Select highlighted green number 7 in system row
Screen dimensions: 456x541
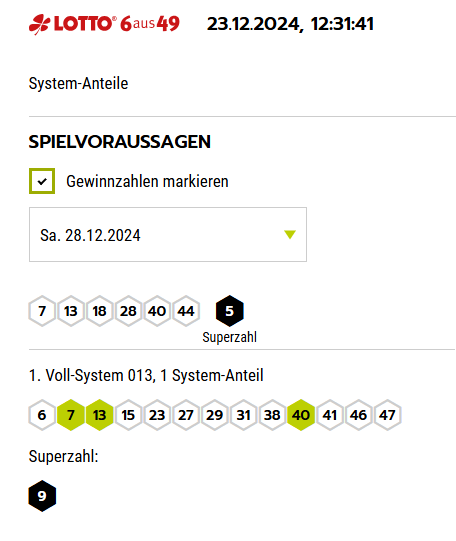(x=71, y=415)
